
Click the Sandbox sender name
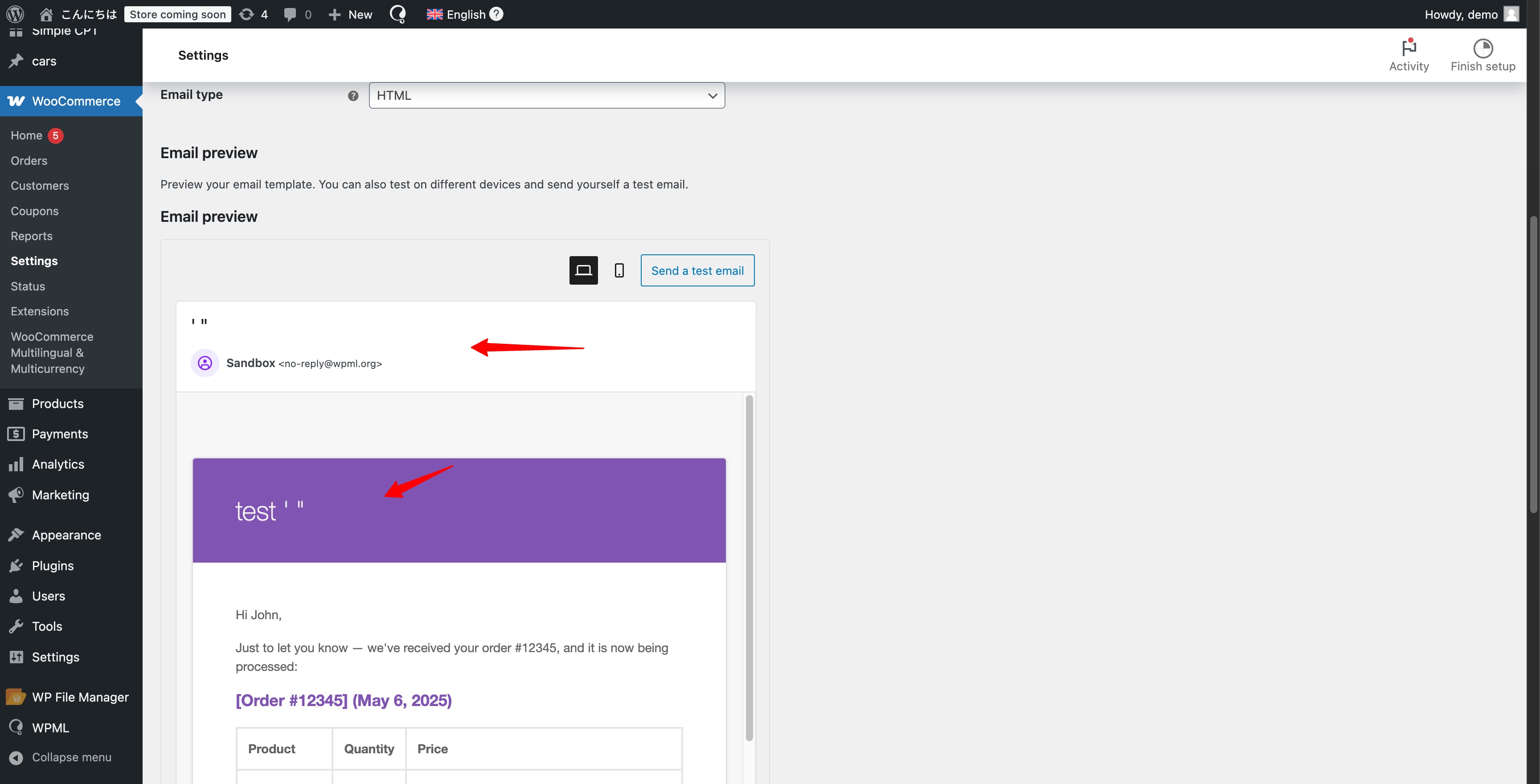click(250, 363)
